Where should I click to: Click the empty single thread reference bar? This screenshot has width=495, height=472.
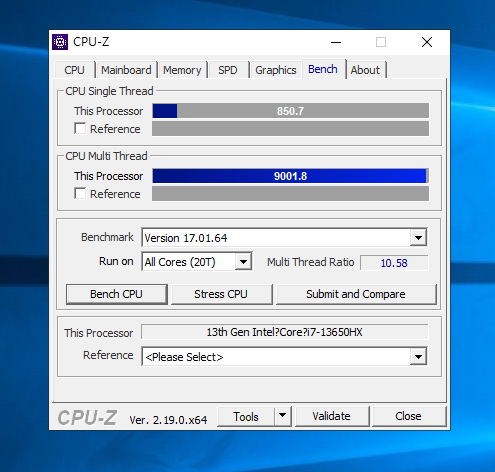point(291,128)
